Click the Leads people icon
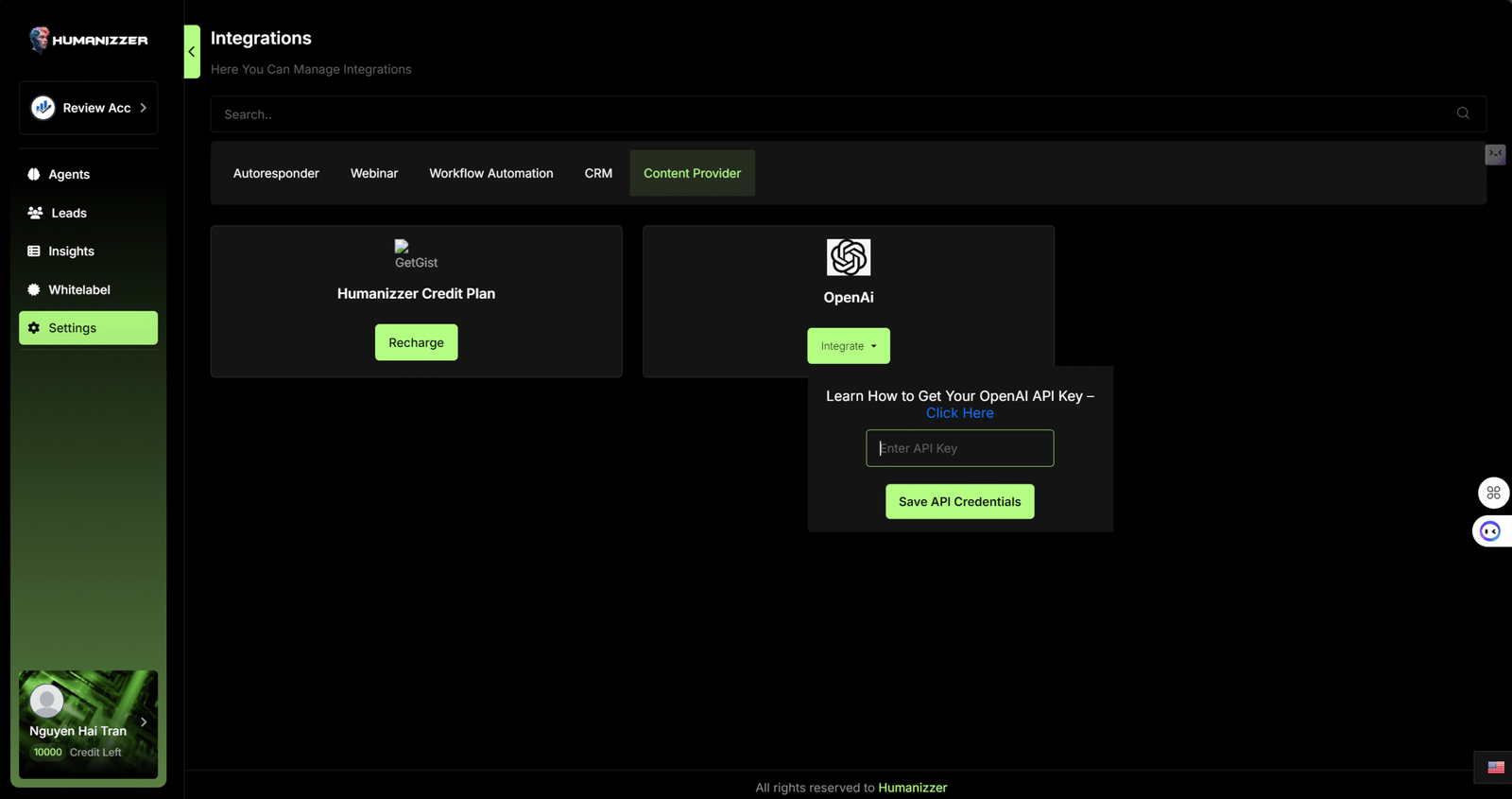The image size is (1512, 799). [35, 213]
